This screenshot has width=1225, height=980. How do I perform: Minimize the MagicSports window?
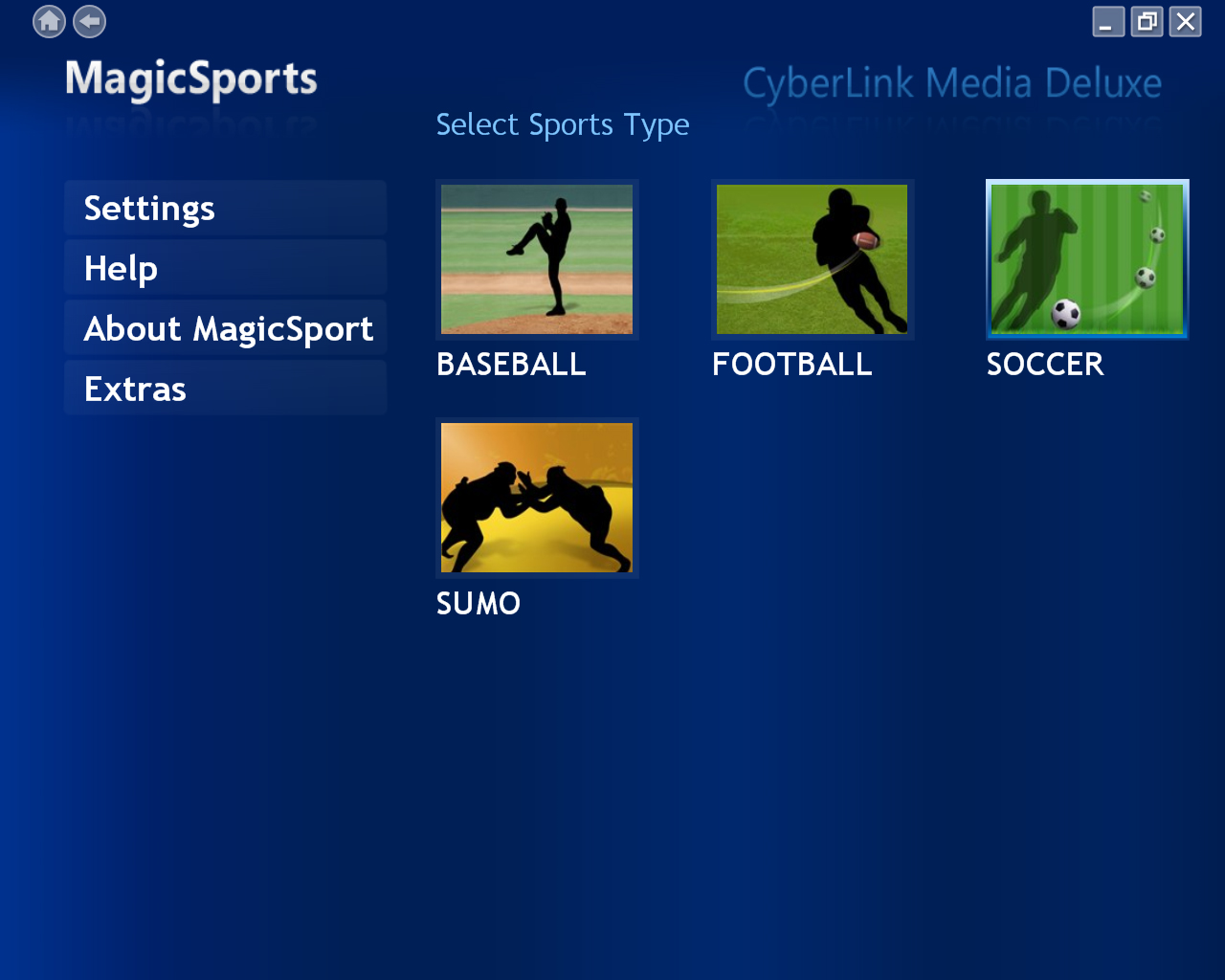[x=1108, y=21]
